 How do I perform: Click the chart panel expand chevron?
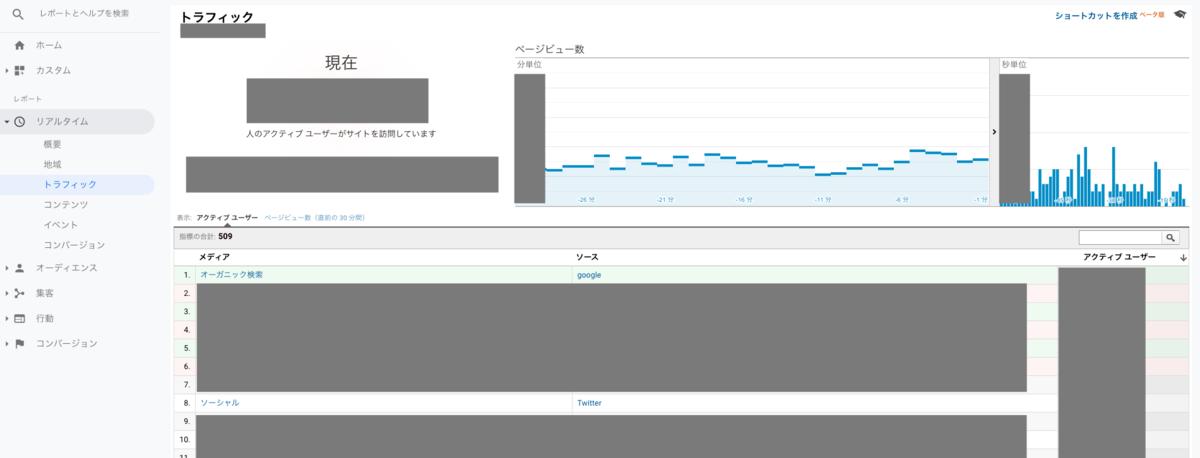pos(994,131)
